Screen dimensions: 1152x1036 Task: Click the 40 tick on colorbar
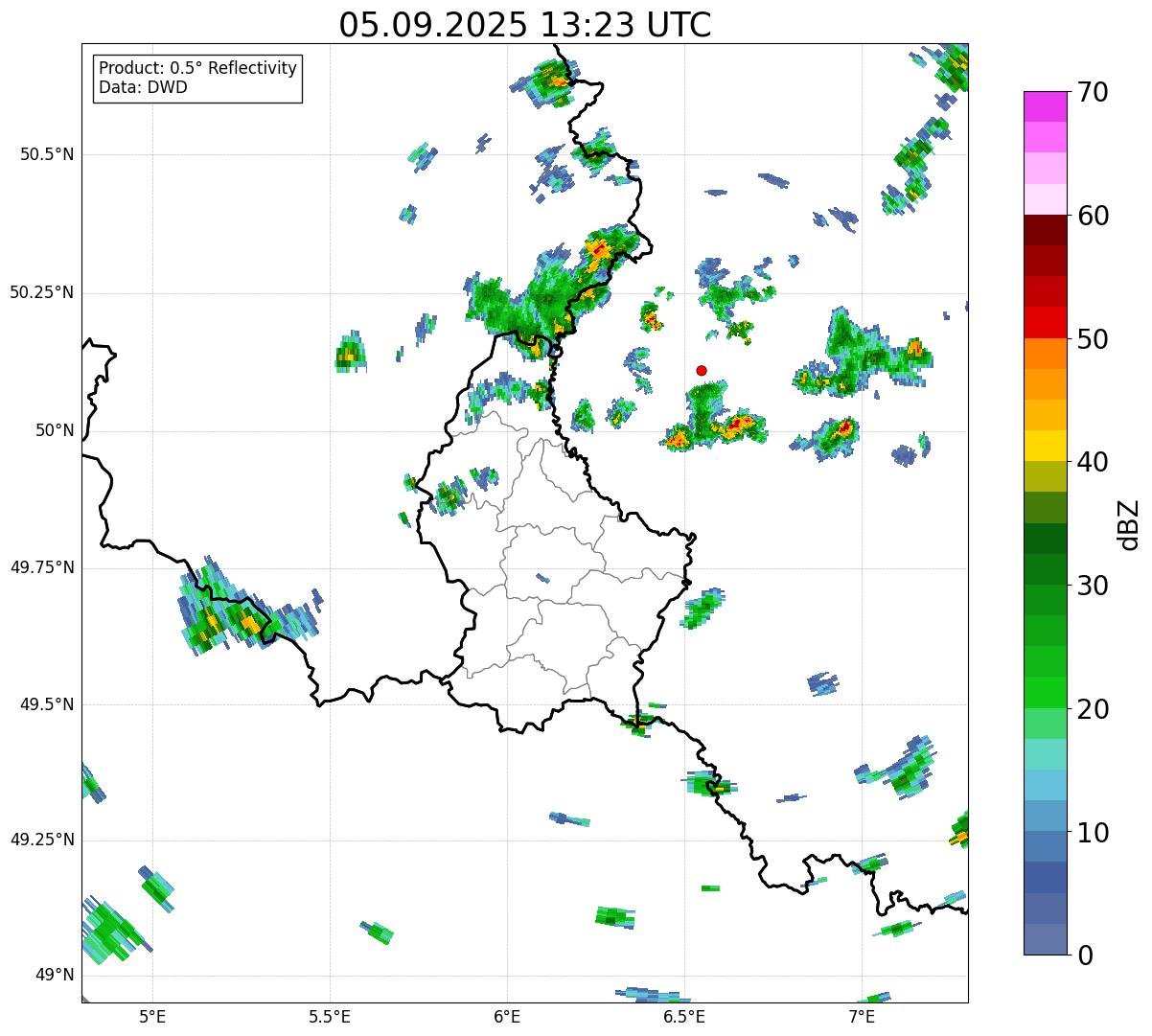(1093, 462)
